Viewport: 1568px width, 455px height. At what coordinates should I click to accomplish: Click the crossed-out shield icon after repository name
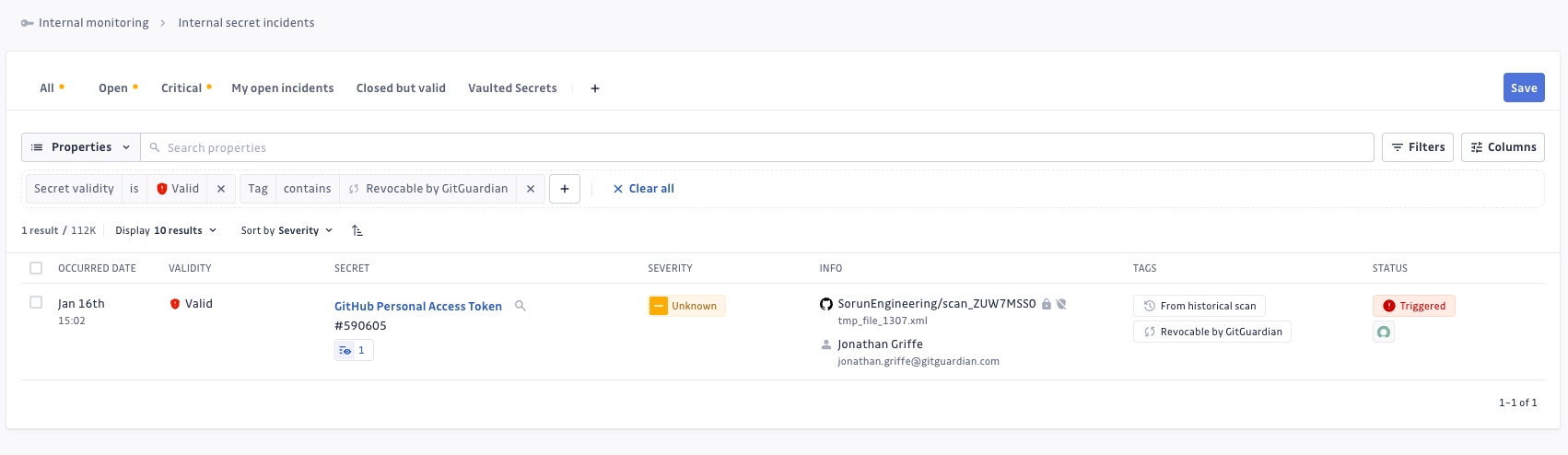pyautogui.click(x=1061, y=304)
